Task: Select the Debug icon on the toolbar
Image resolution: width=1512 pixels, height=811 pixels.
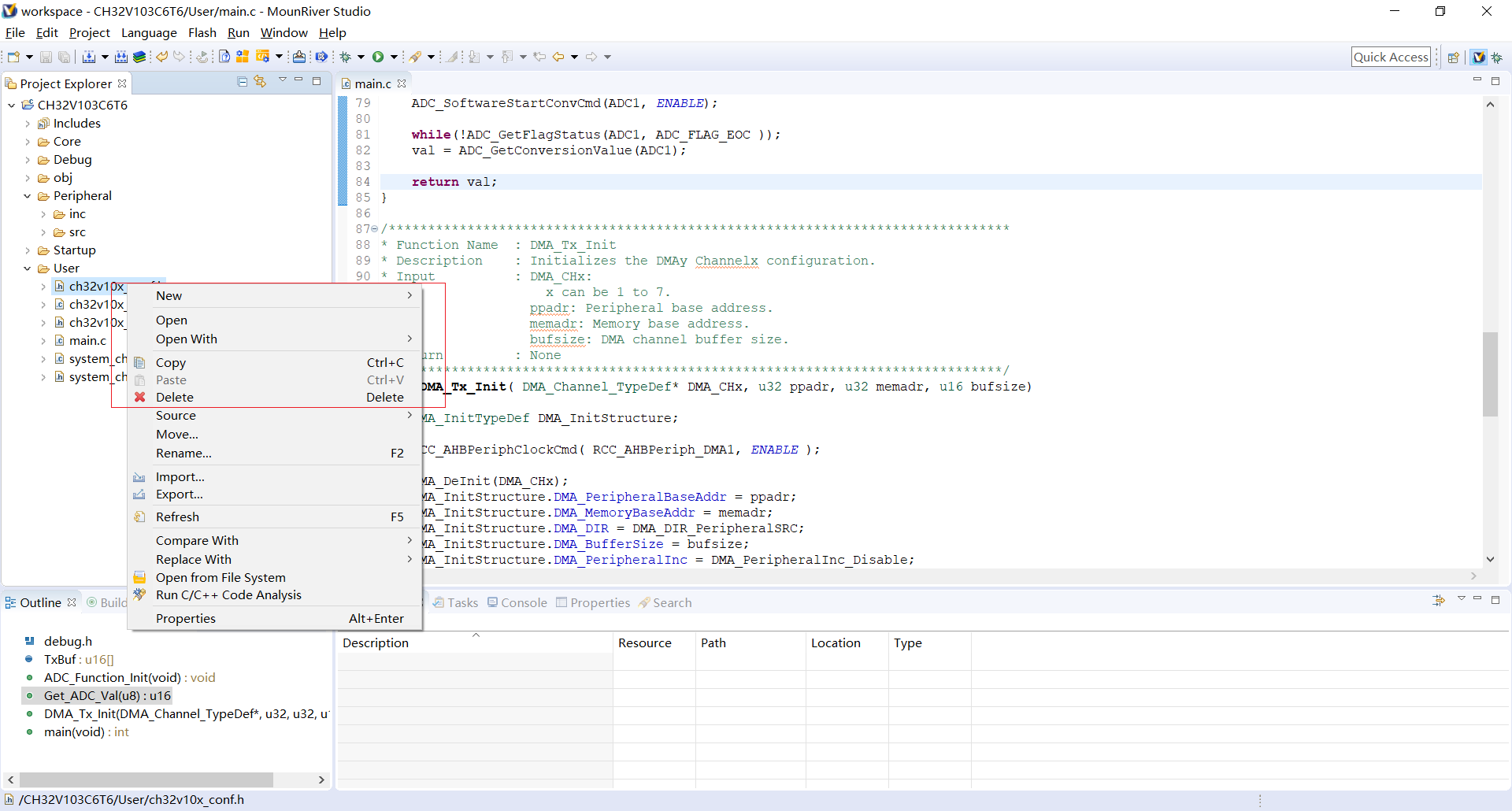Action: click(347, 56)
